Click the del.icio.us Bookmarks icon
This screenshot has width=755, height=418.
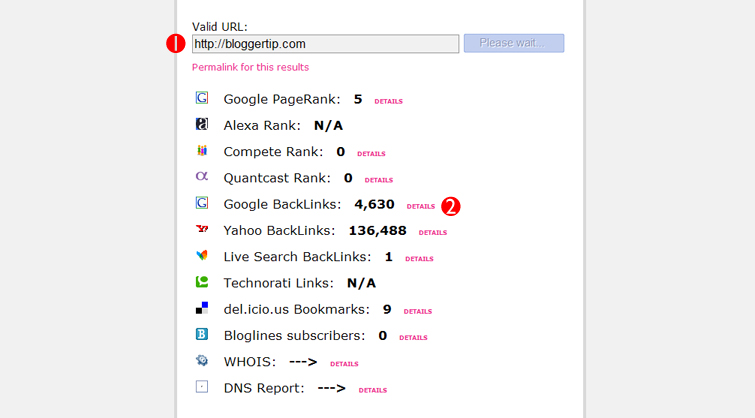202,308
